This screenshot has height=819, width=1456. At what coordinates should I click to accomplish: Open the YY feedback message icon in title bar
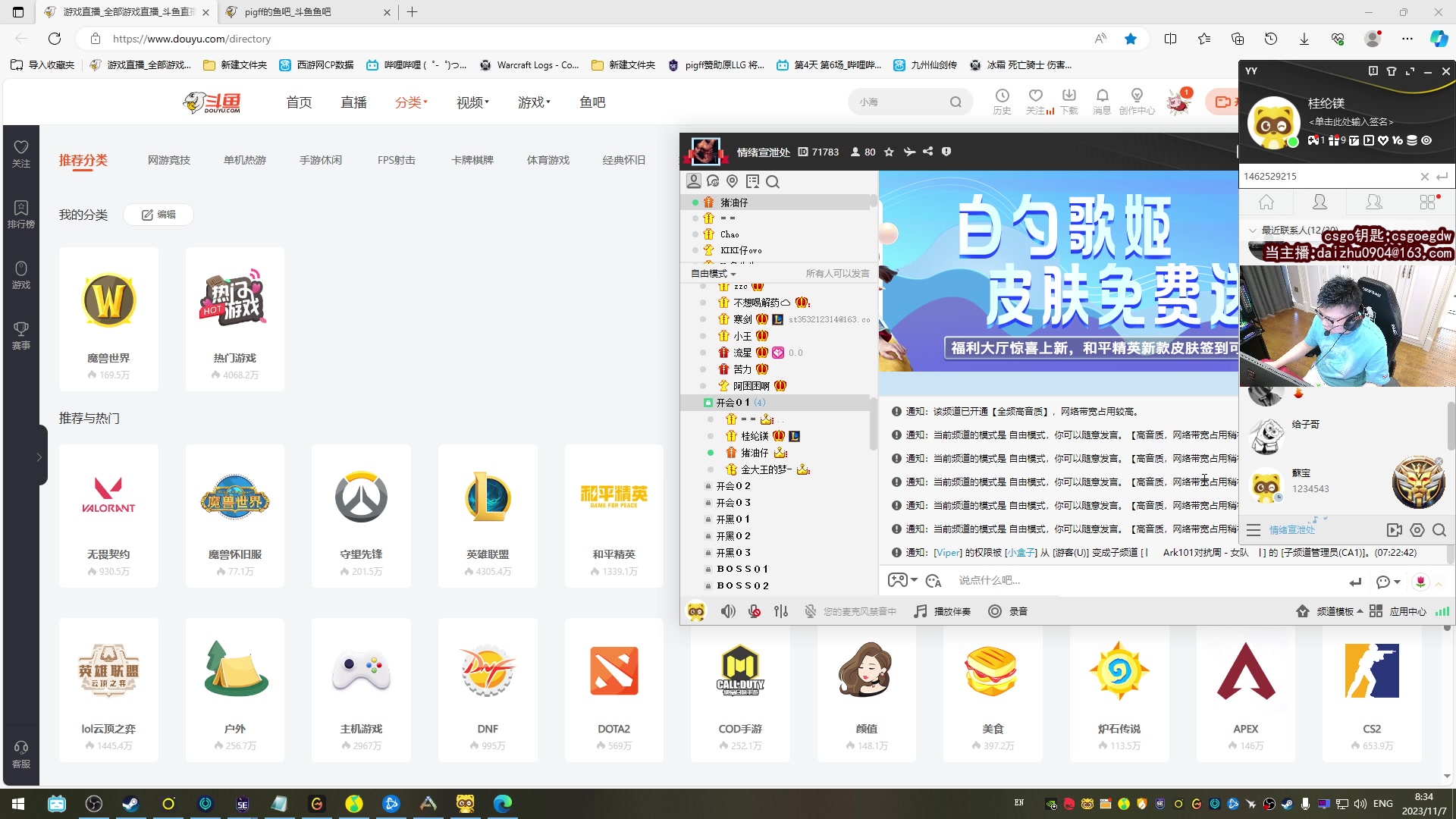click(x=1373, y=71)
